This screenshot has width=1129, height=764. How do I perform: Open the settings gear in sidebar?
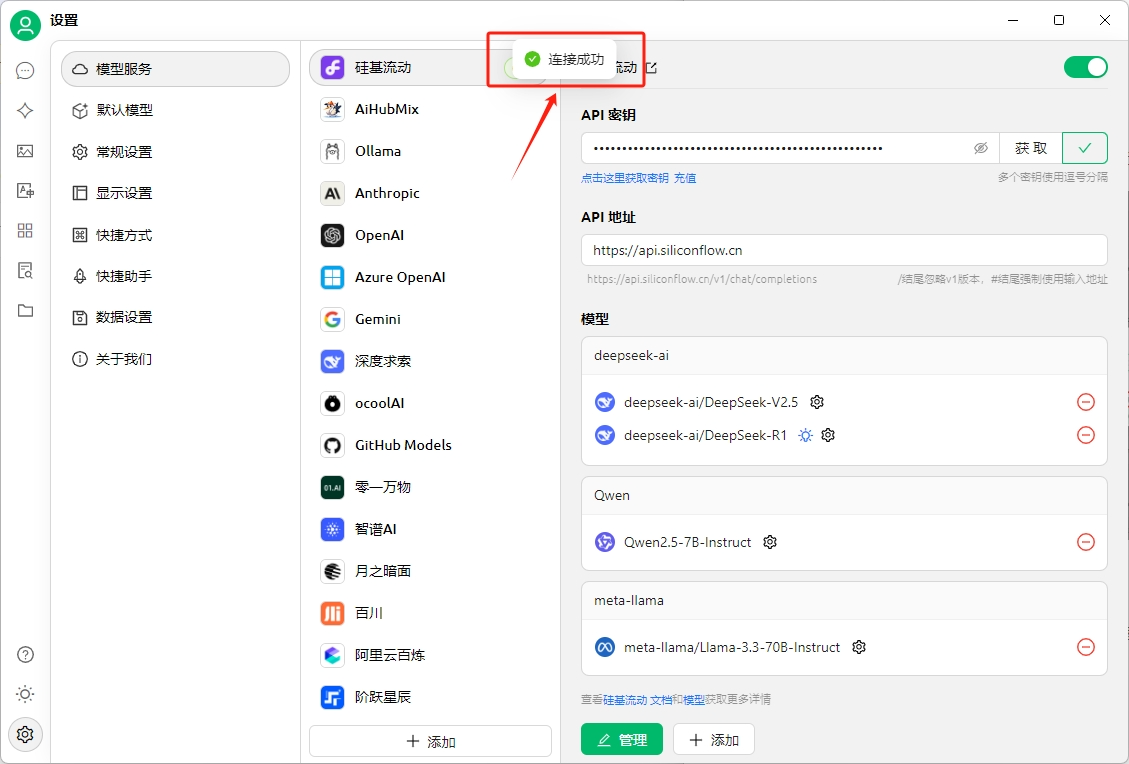[25, 734]
